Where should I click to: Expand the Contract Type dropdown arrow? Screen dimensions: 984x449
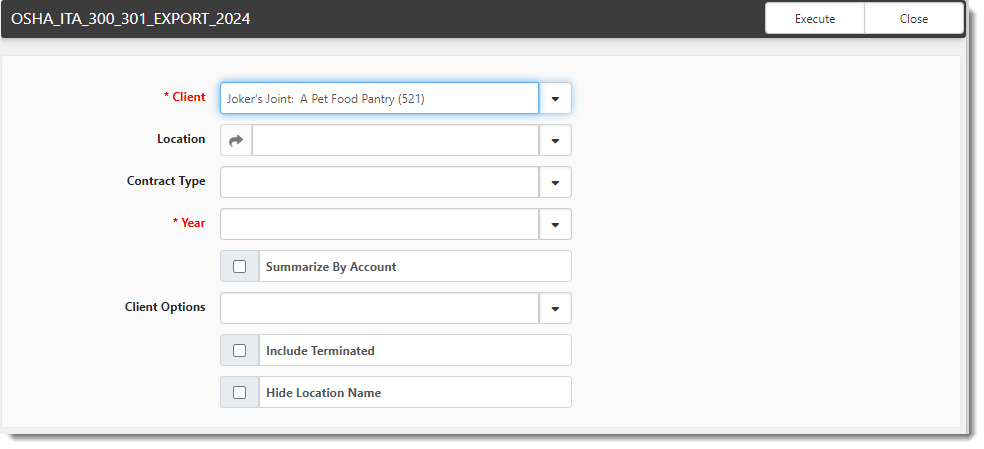(555, 182)
